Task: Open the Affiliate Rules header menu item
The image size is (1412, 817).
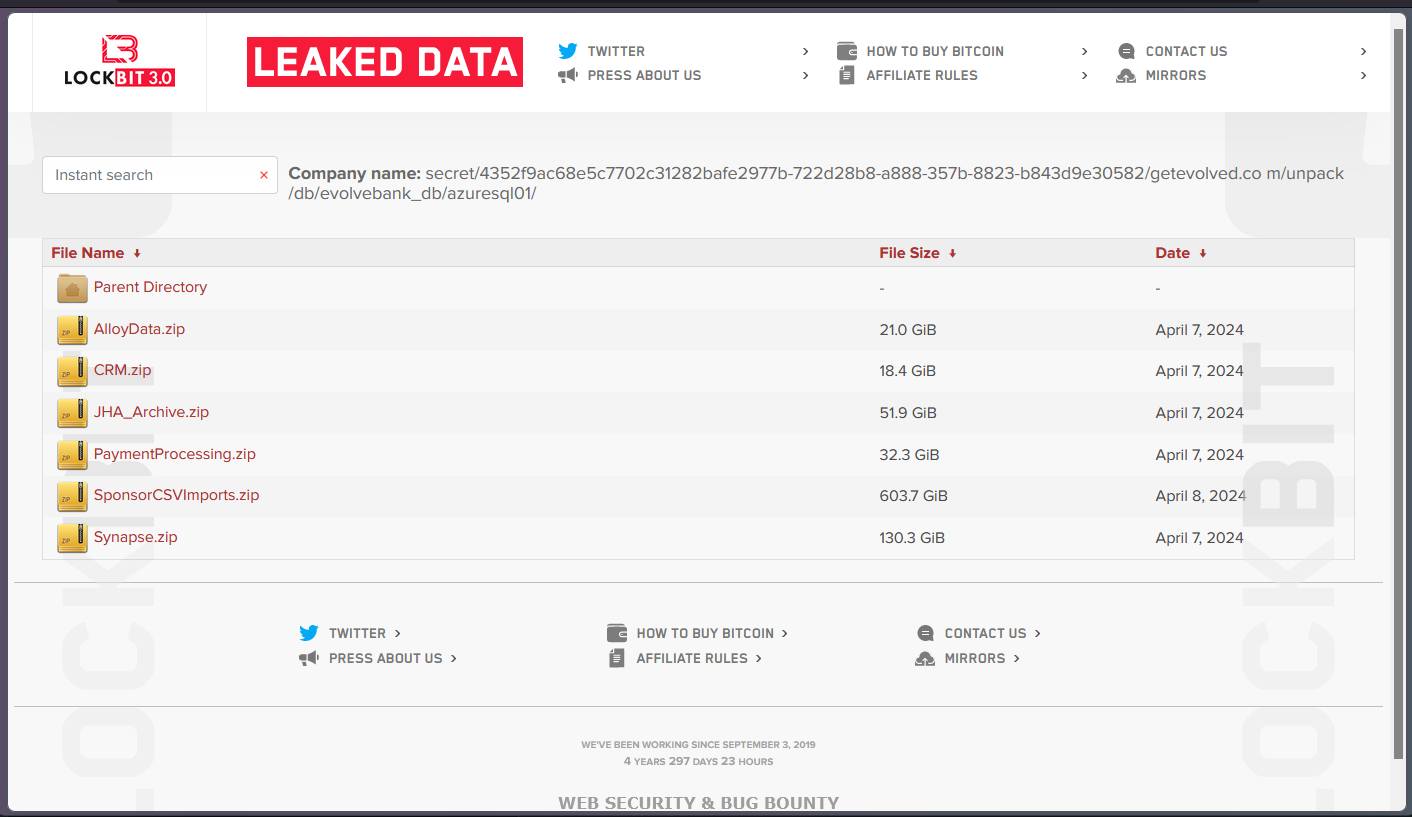Action: pyautogui.click(x=921, y=75)
